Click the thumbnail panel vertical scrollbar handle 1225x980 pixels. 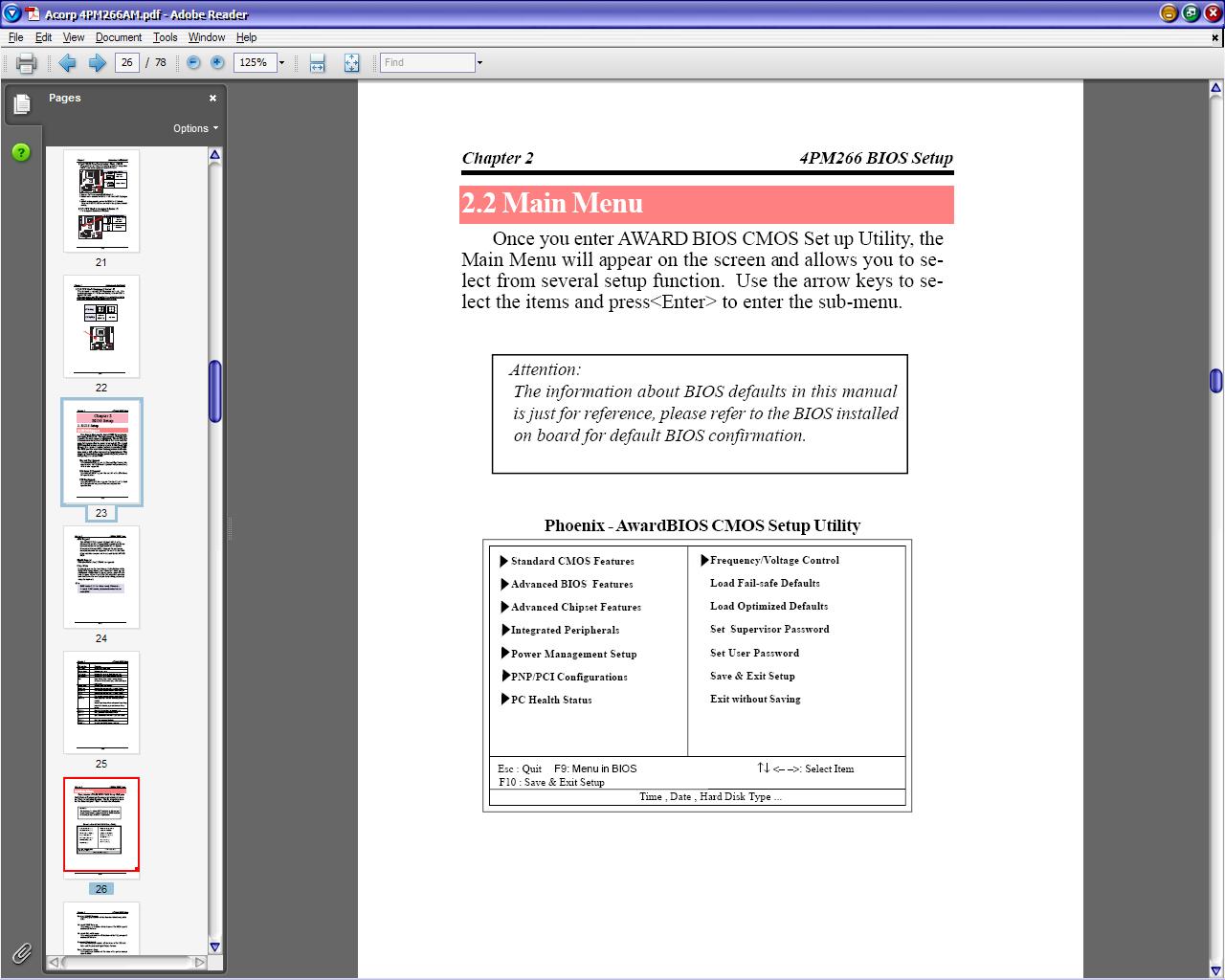pos(214,390)
